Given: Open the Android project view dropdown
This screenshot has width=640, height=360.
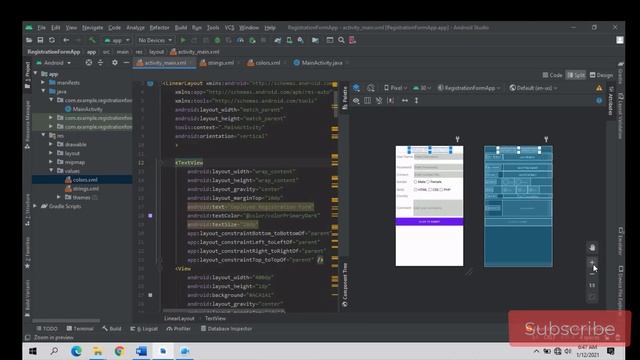Looking at the screenshot, I should [x=53, y=62].
